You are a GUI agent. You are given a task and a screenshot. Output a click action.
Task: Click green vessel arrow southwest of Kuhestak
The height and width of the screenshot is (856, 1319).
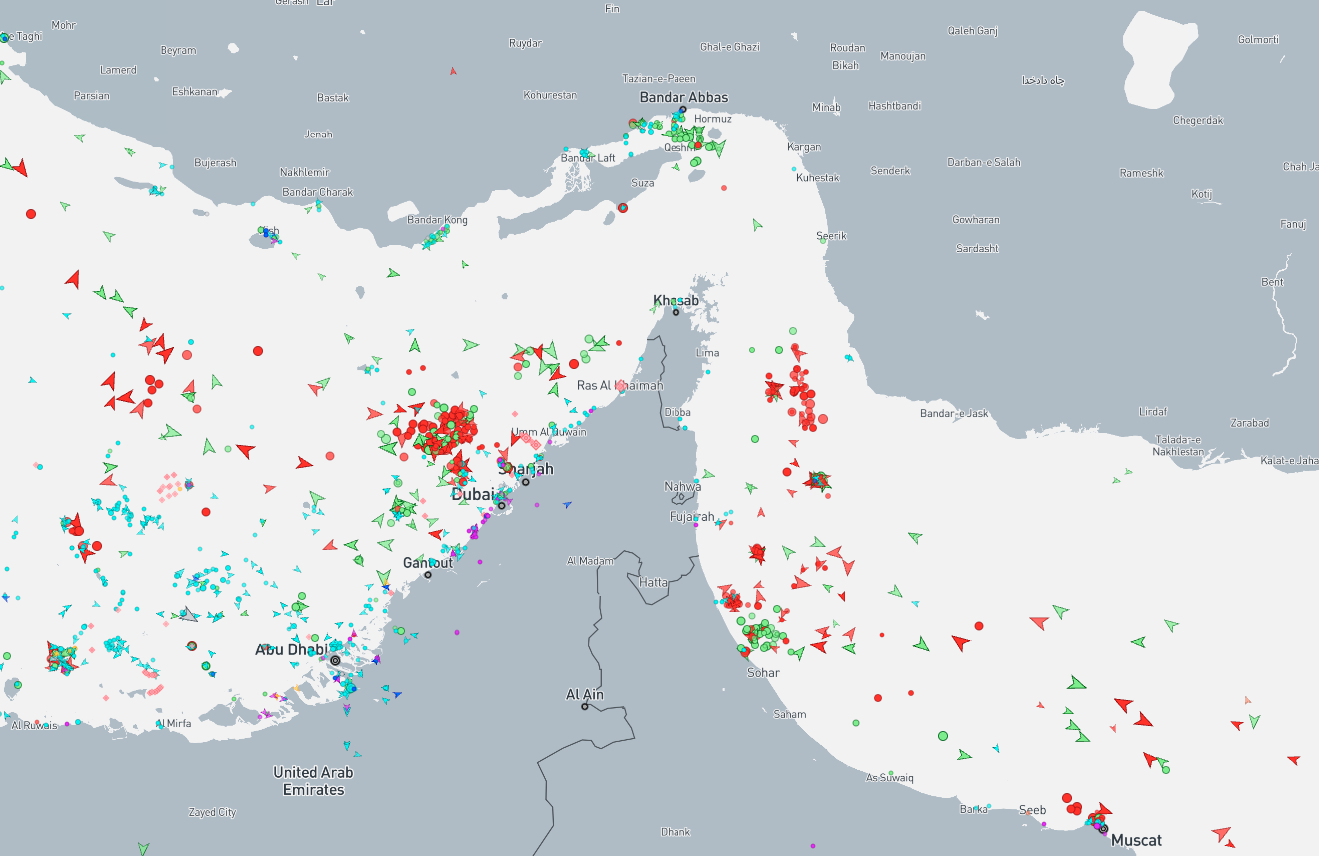coord(757,225)
